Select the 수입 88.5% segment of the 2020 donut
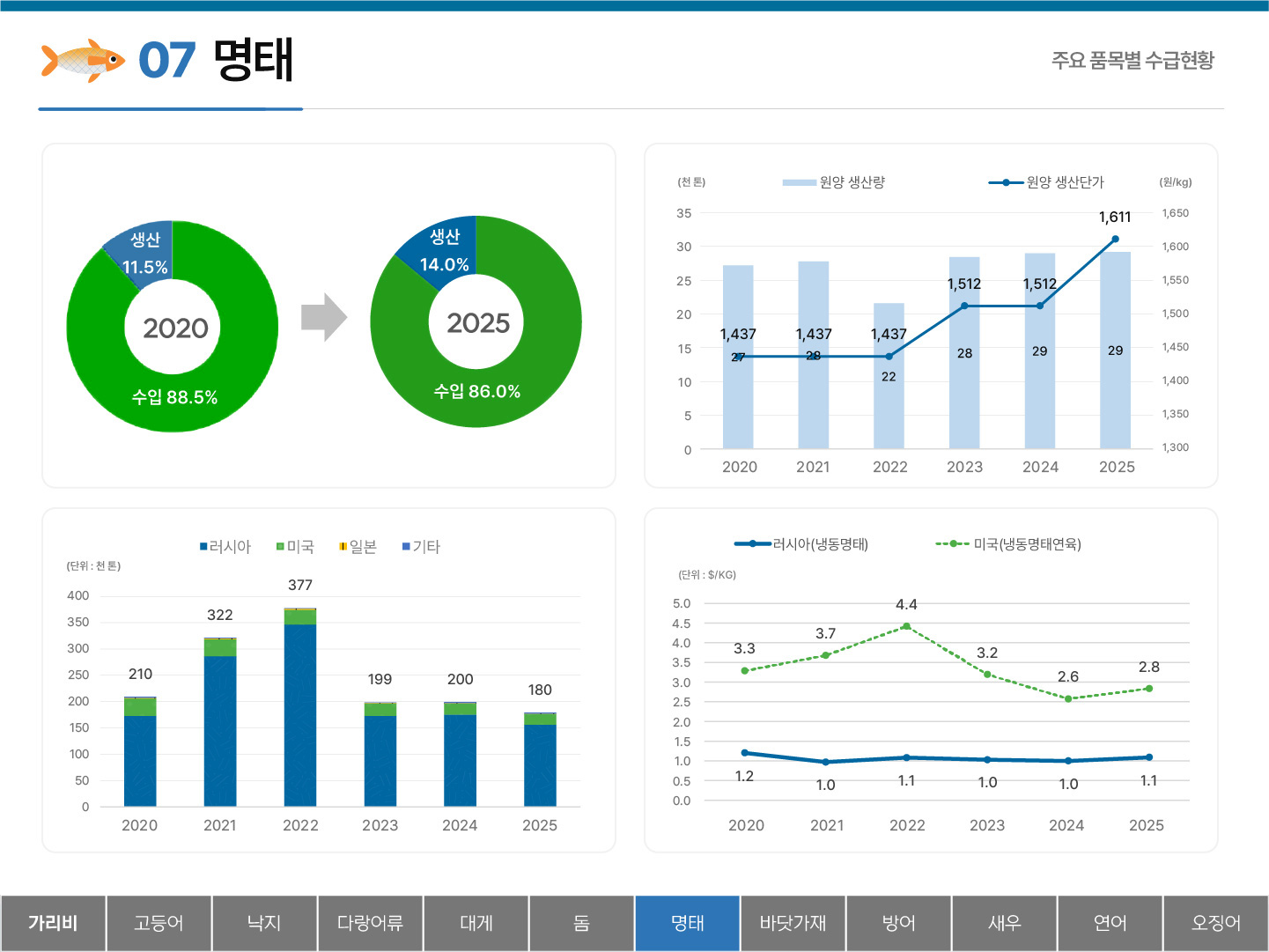1269x952 pixels. 174,398
